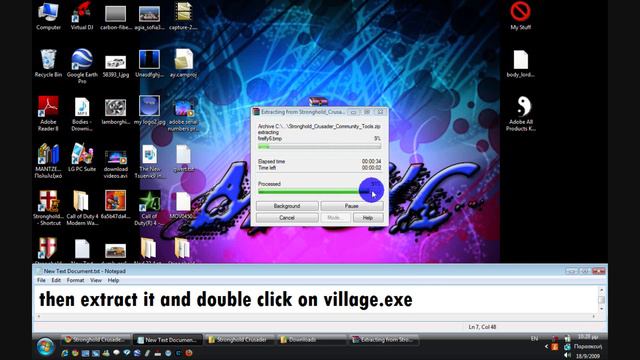
Task: Select Call of Duty 4 Modern Warfare folder
Action: point(82,208)
